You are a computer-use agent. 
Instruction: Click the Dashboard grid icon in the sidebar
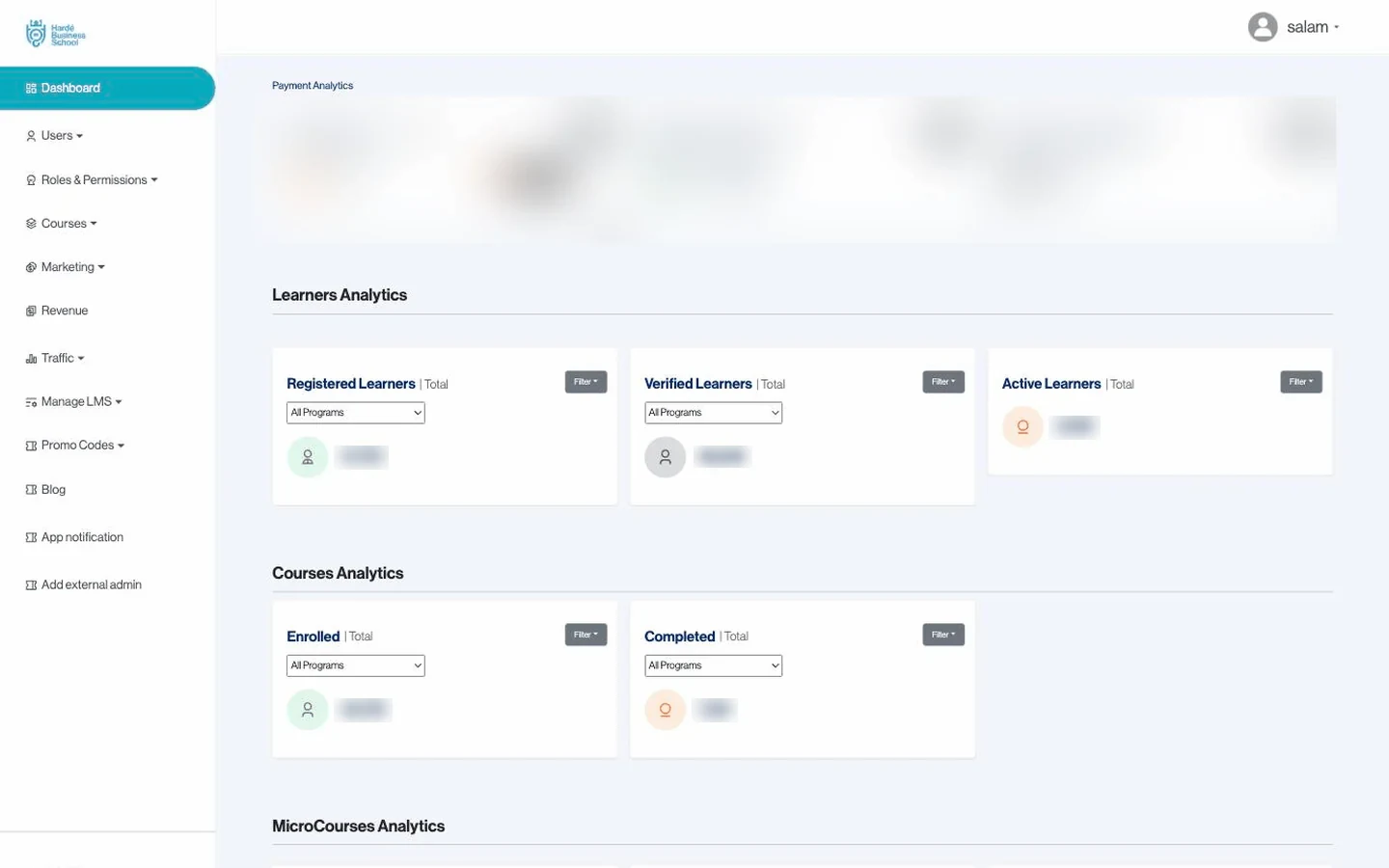pyautogui.click(x=31, y=89)
